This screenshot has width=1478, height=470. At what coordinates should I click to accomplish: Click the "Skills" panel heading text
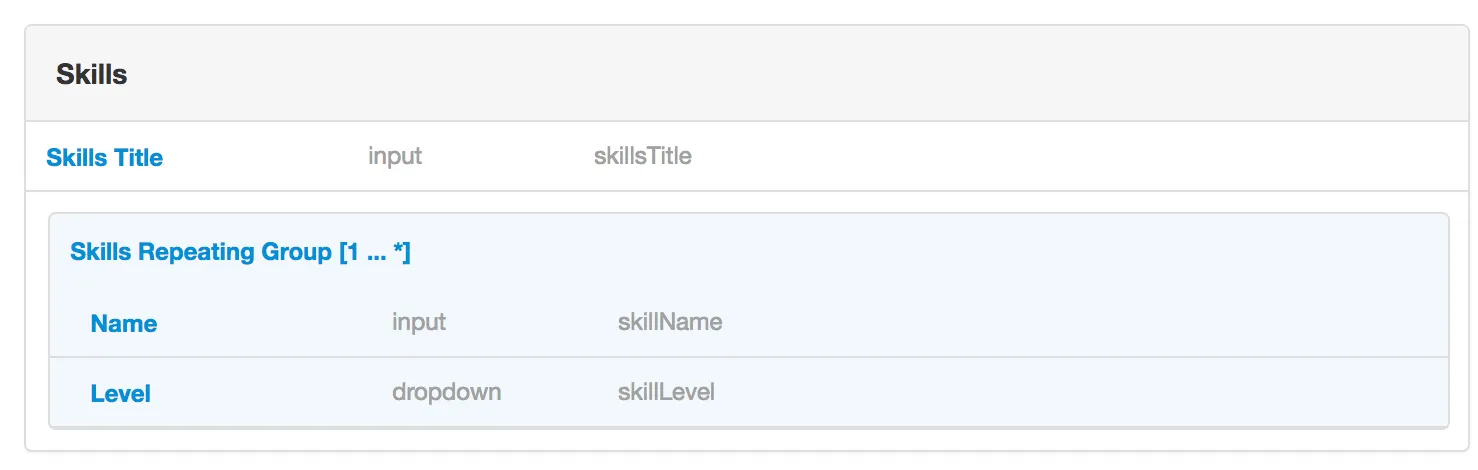[91, 74]
